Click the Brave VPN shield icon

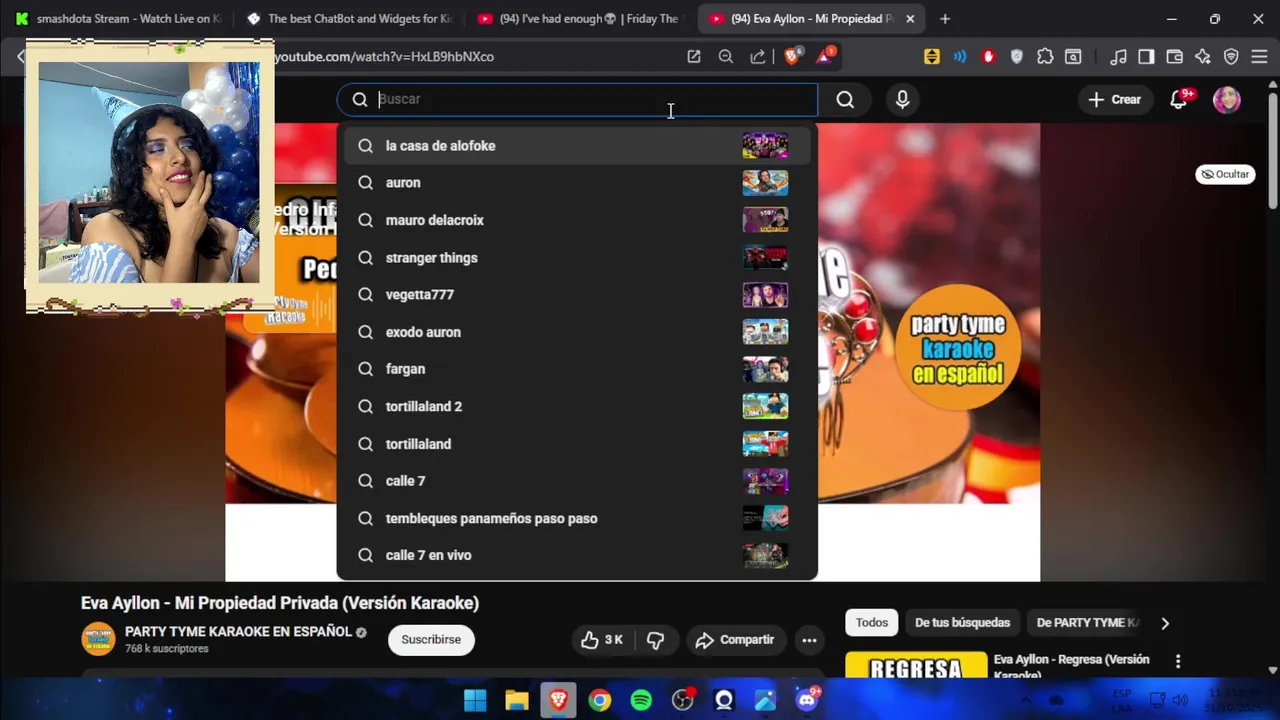pyautogui.click(x=1231, y=57)
